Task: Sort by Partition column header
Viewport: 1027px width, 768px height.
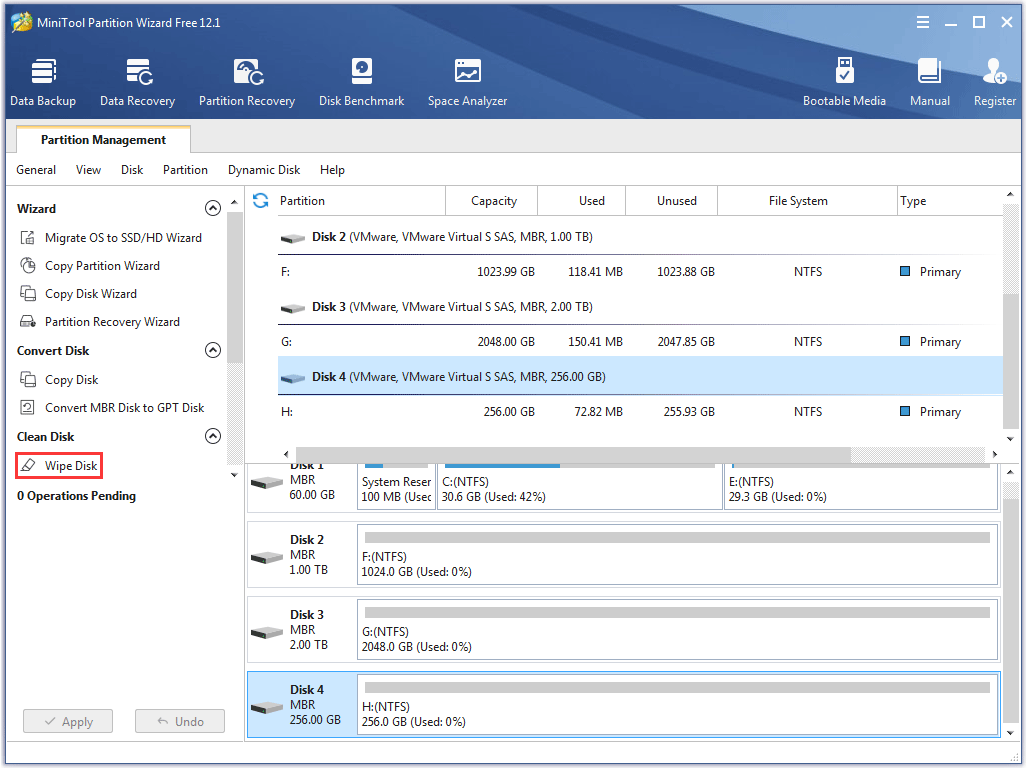Action: click(360, 201)
